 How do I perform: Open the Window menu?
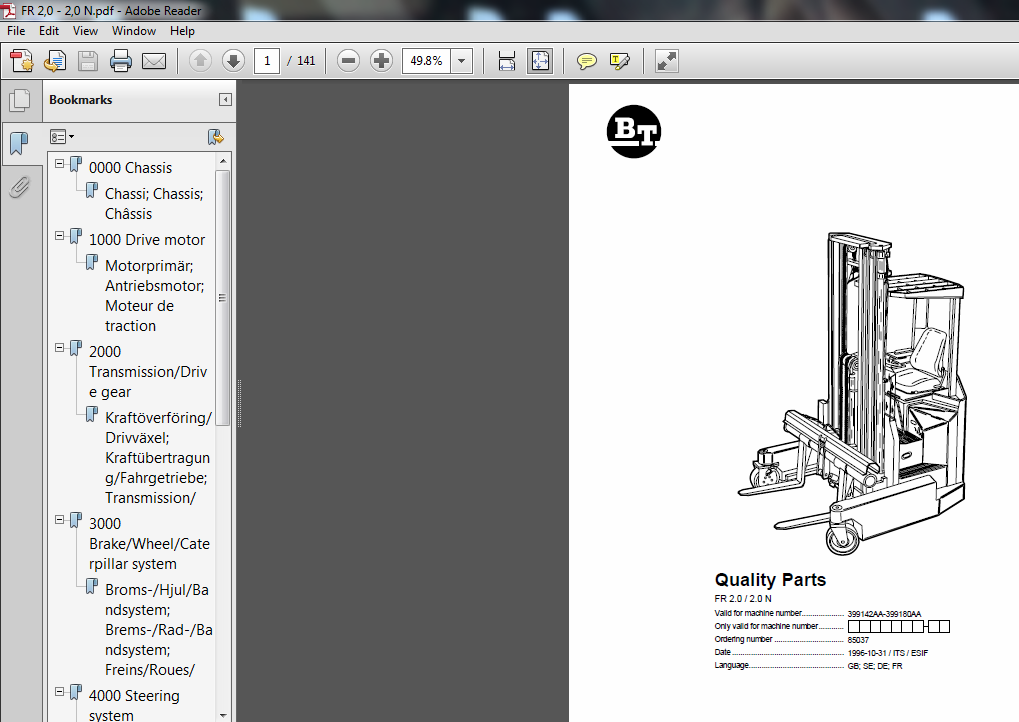134,31
